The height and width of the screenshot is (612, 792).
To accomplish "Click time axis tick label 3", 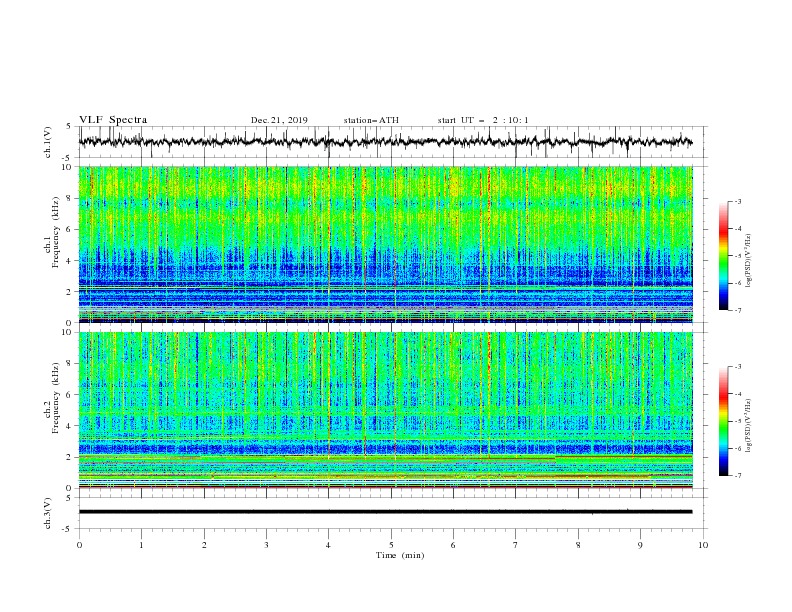I will click(x=266, y=545).
